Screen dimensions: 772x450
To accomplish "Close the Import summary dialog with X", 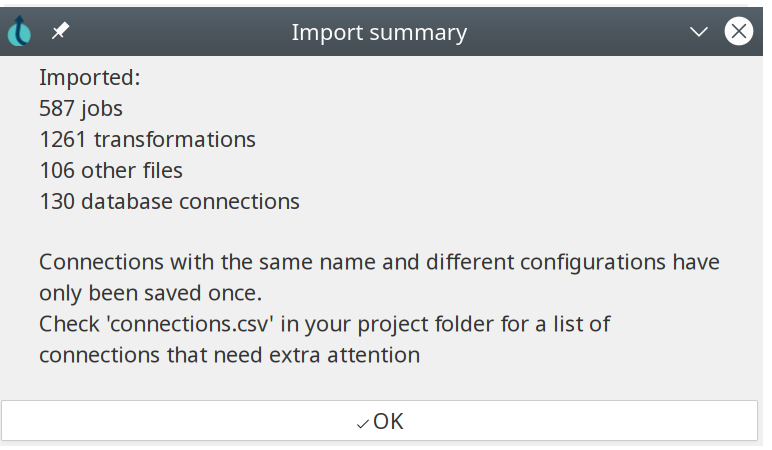I will click(738, 32).
